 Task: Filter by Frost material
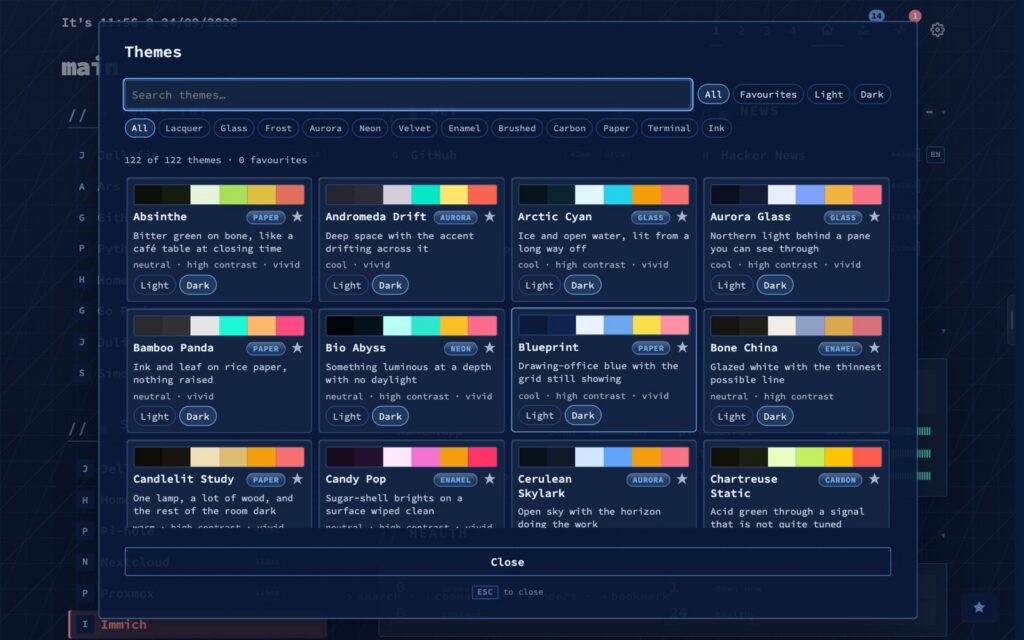tap(278, 129)
